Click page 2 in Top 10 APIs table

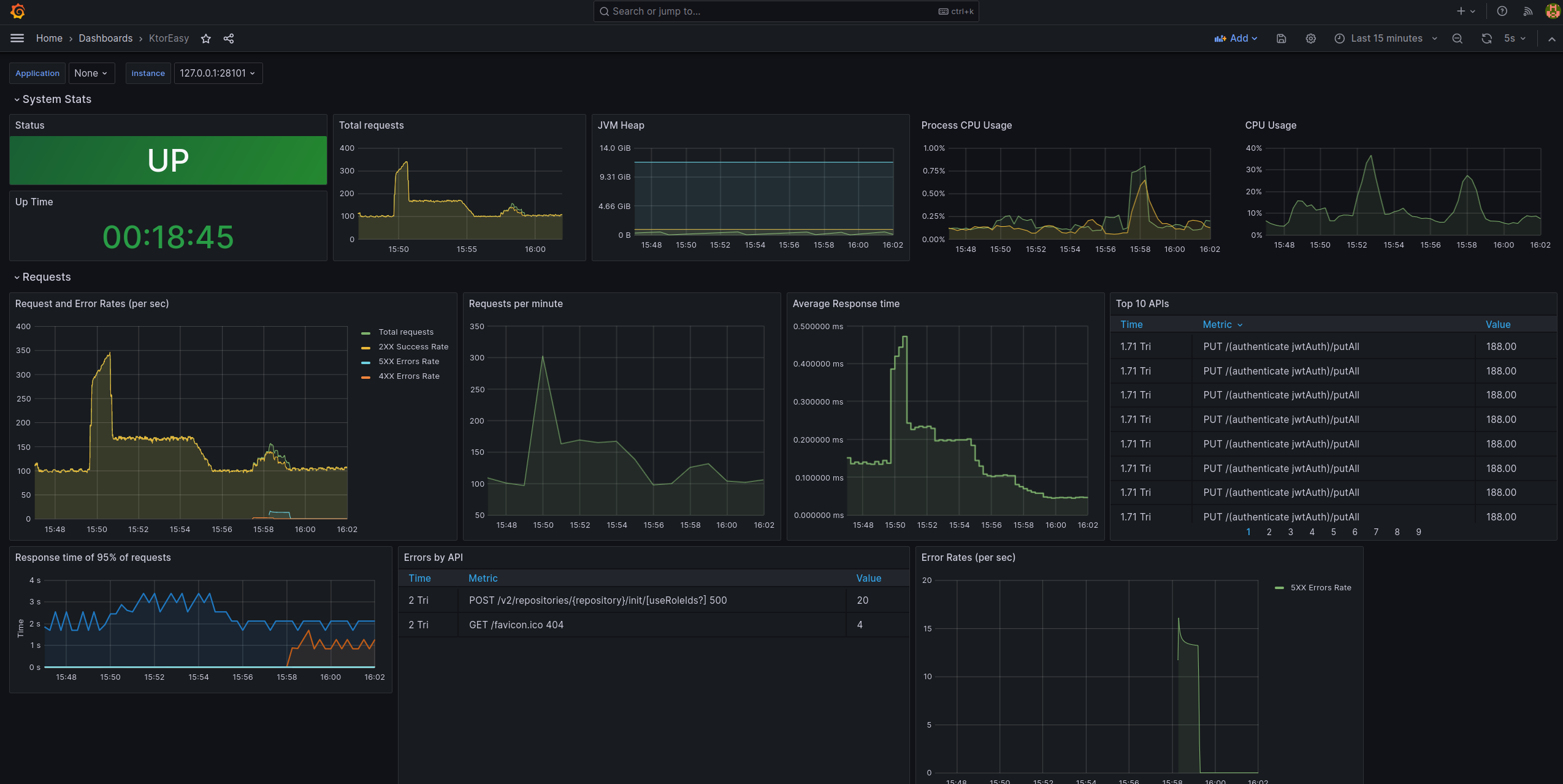click(1269, 531)
